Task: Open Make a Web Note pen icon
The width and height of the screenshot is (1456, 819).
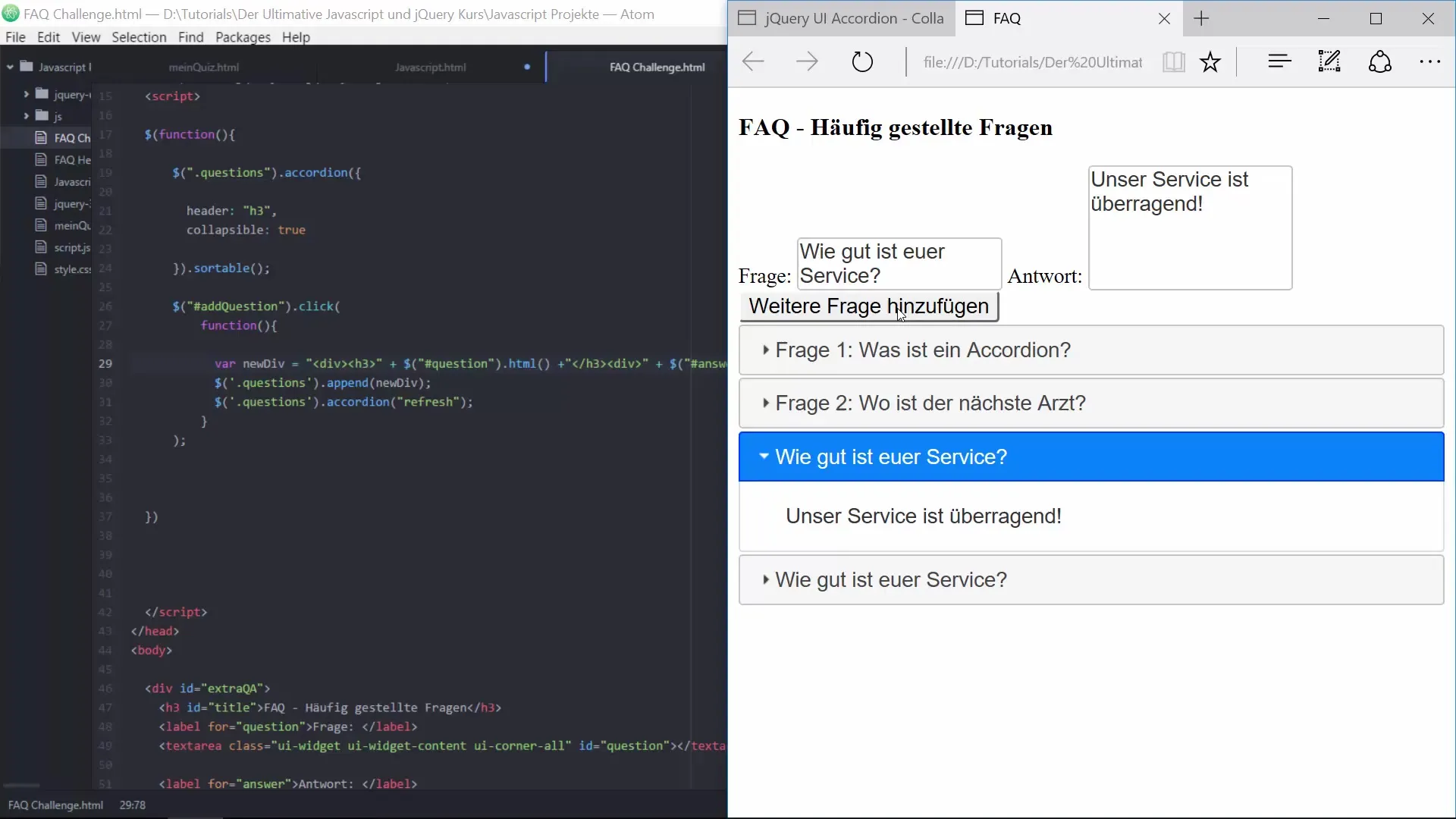Action: 1329,61
